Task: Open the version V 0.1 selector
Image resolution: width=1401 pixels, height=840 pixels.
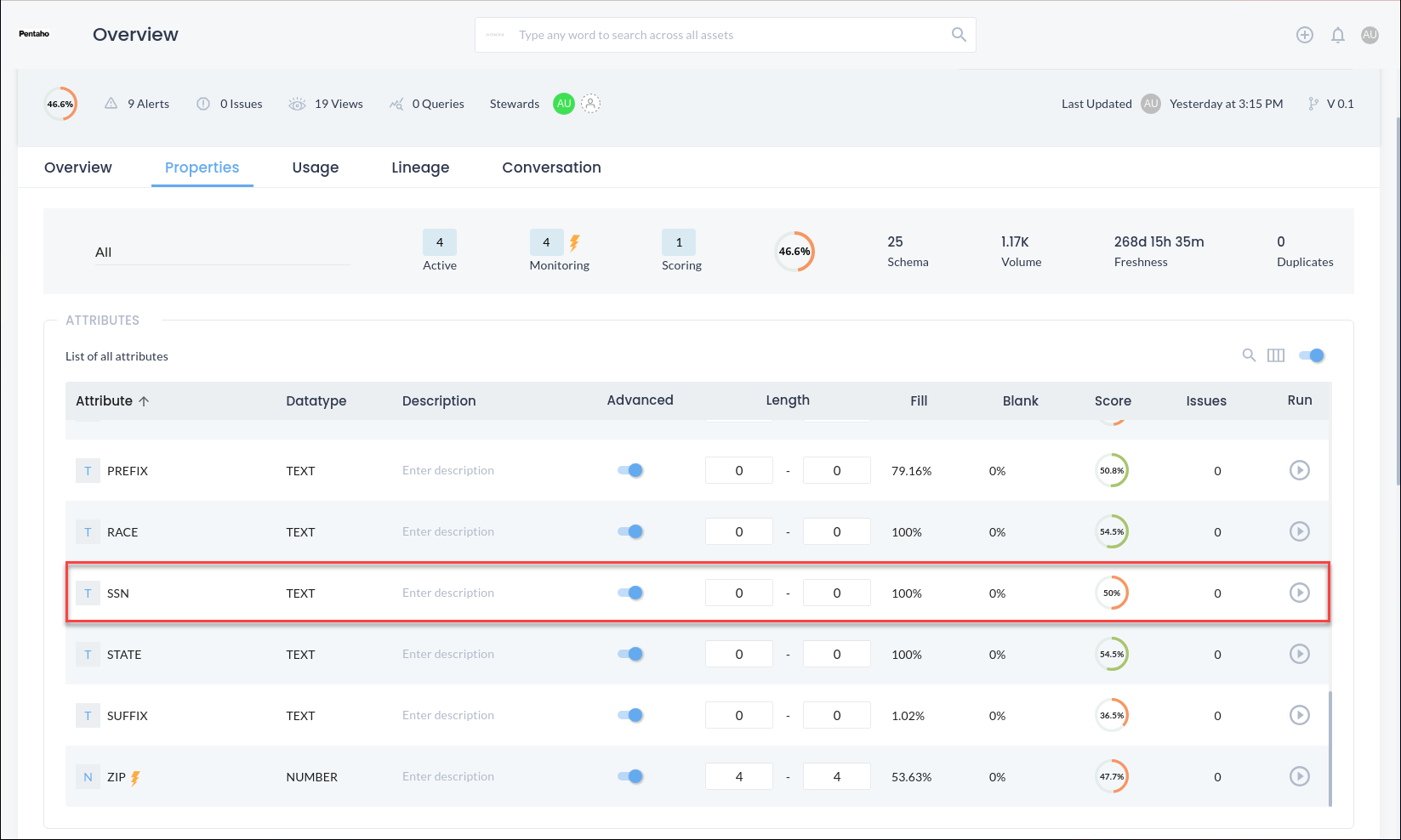Action: click(1331, 104)
